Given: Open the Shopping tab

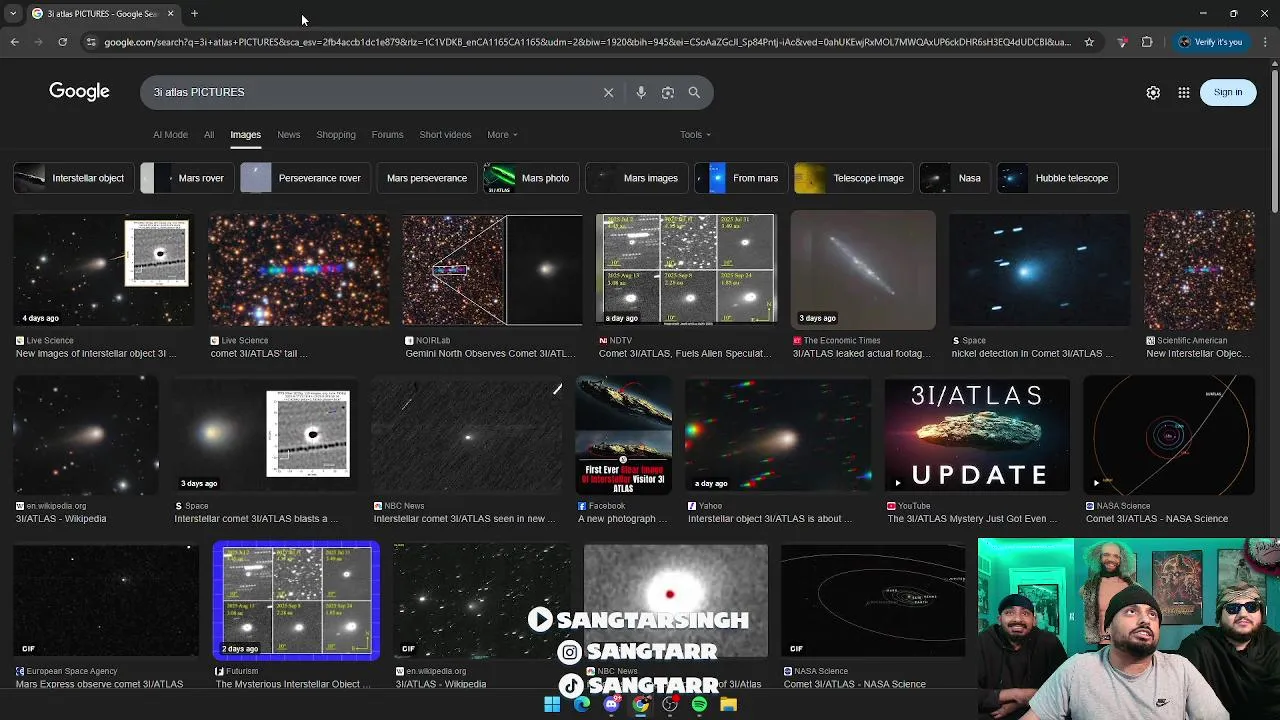Looking at the screenshot, I should 336,135.
